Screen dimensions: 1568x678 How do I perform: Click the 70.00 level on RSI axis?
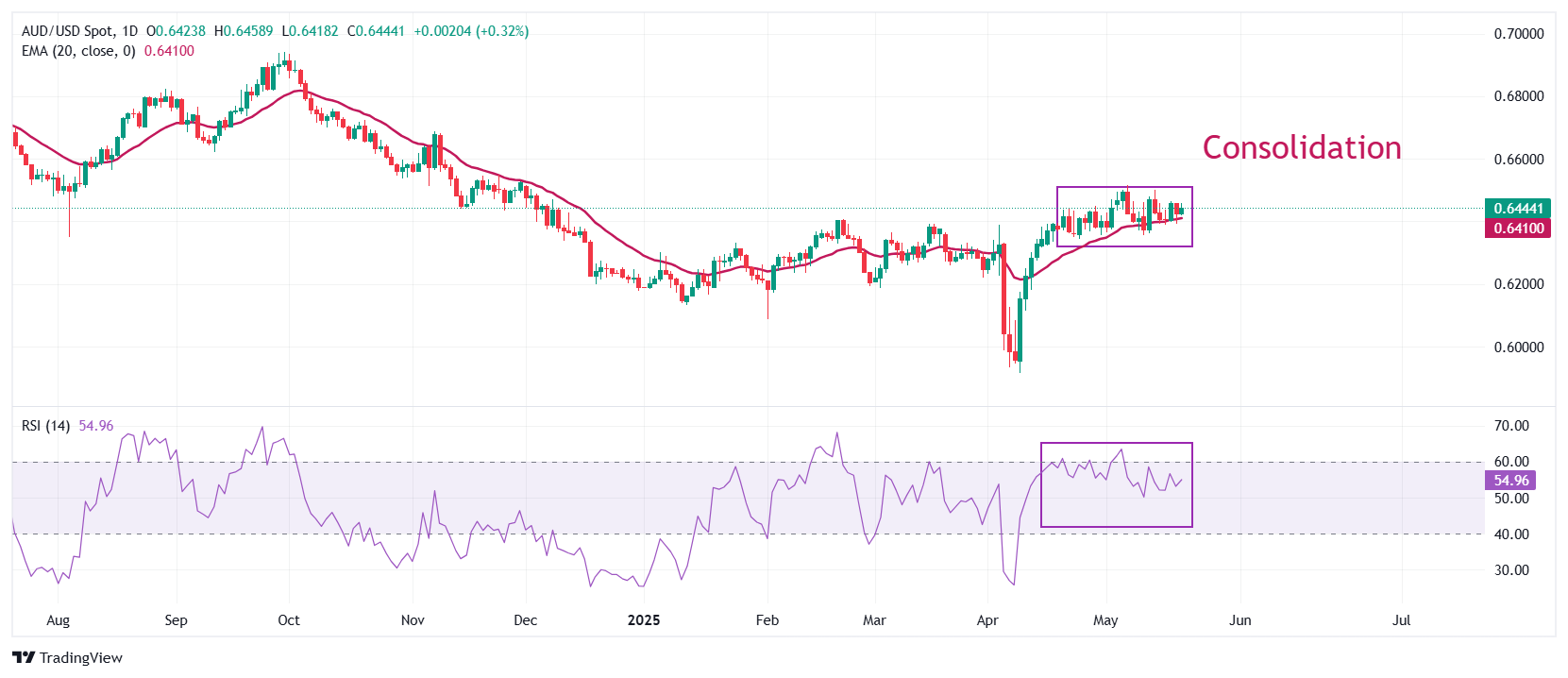[1510, 426]
